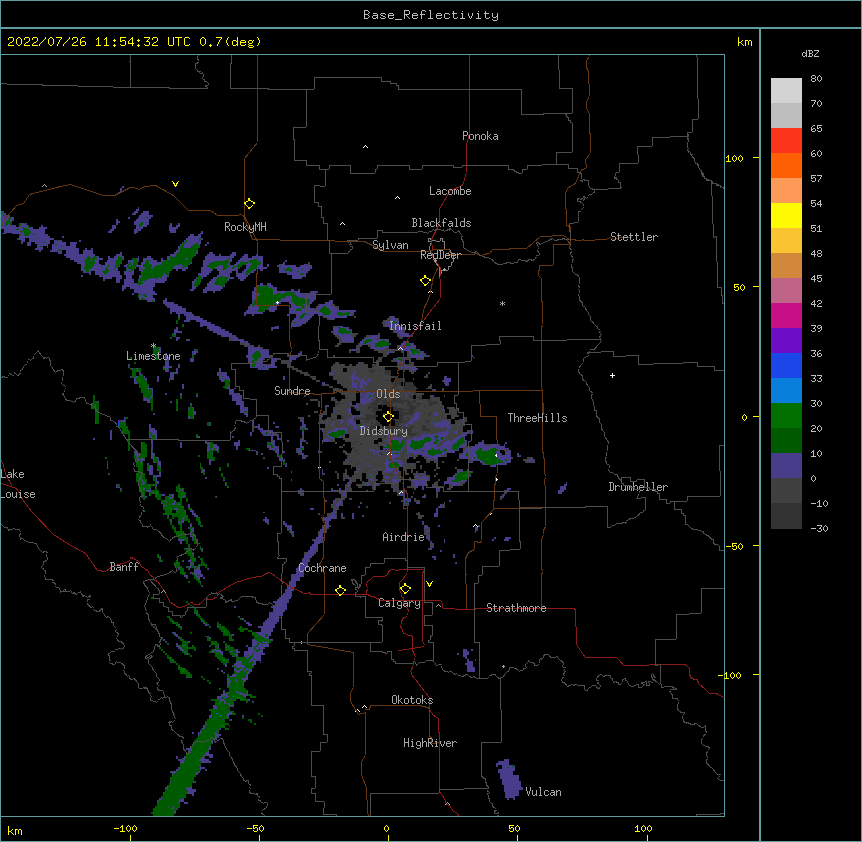Viewport: 862px width, 842px height.
Task: Click the Innisfail city label
Action: [x=415, y=326]
